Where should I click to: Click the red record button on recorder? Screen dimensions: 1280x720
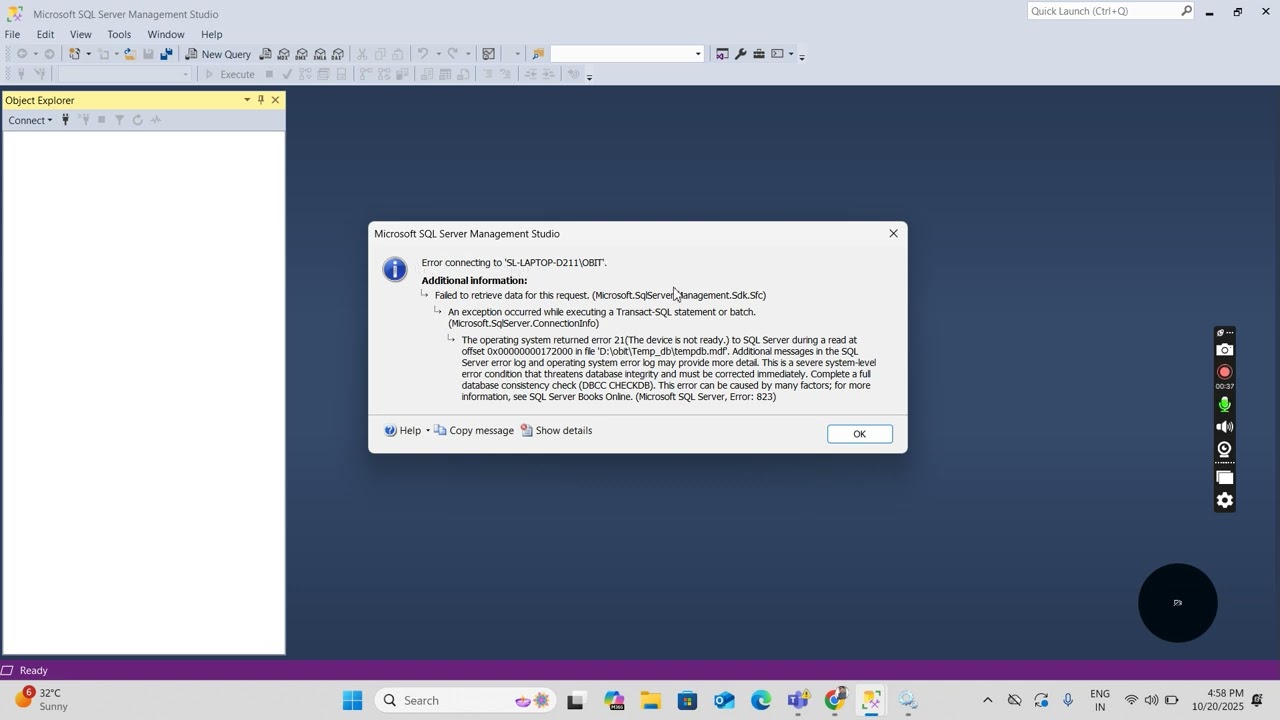pos(1224,372)
